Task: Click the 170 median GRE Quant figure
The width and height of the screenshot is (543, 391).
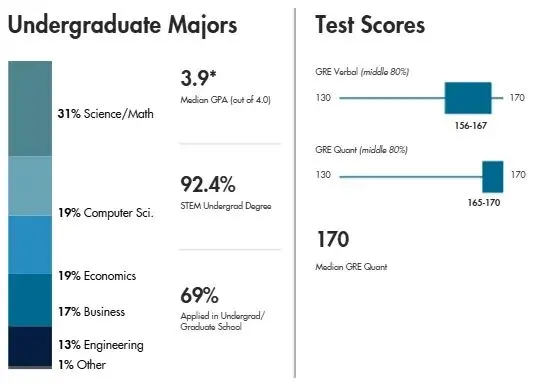Action: 333,239
